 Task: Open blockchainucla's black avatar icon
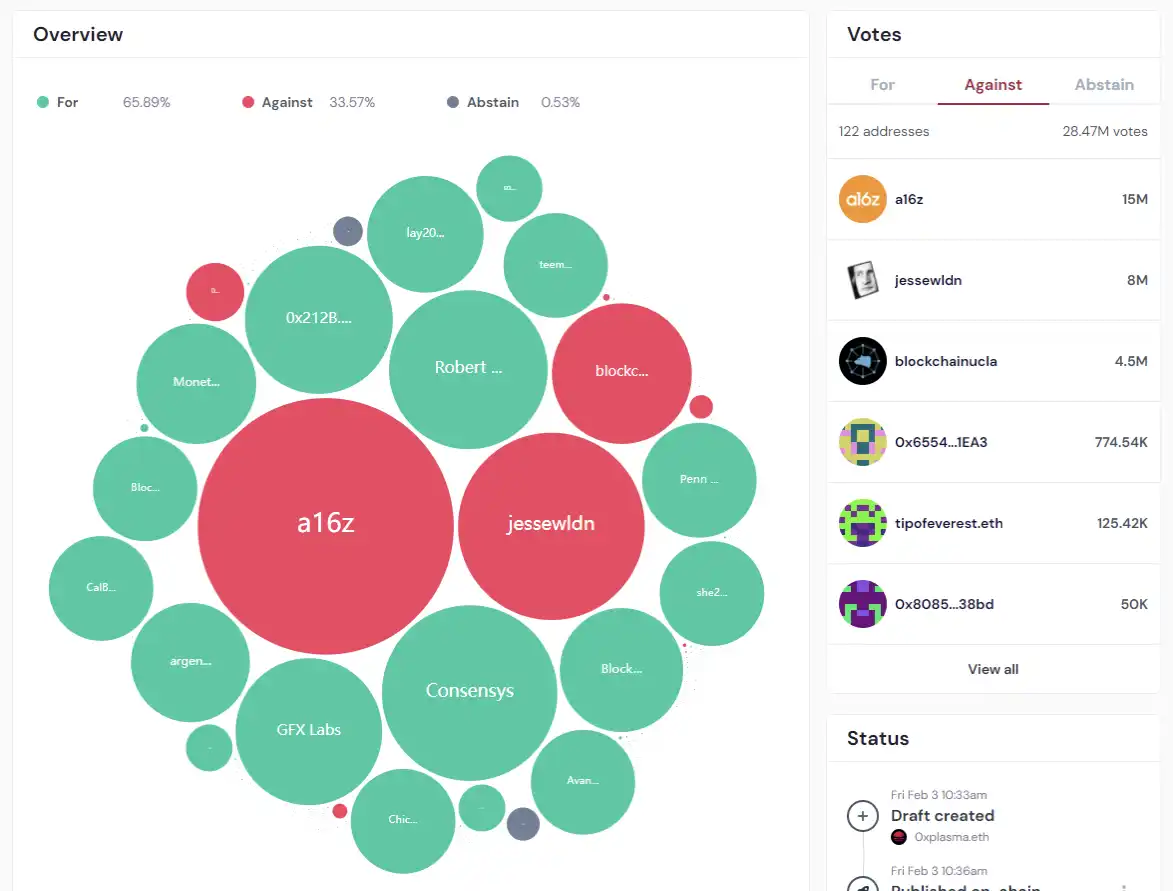[862, 361]
